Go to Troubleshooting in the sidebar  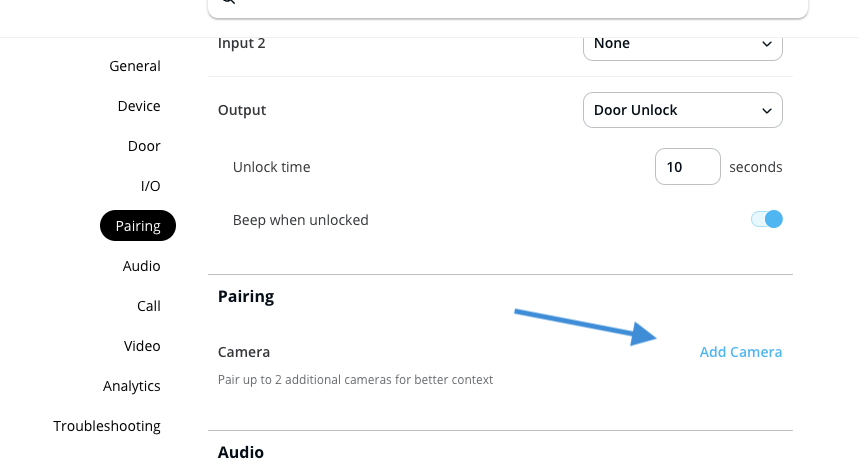(107, 426)
